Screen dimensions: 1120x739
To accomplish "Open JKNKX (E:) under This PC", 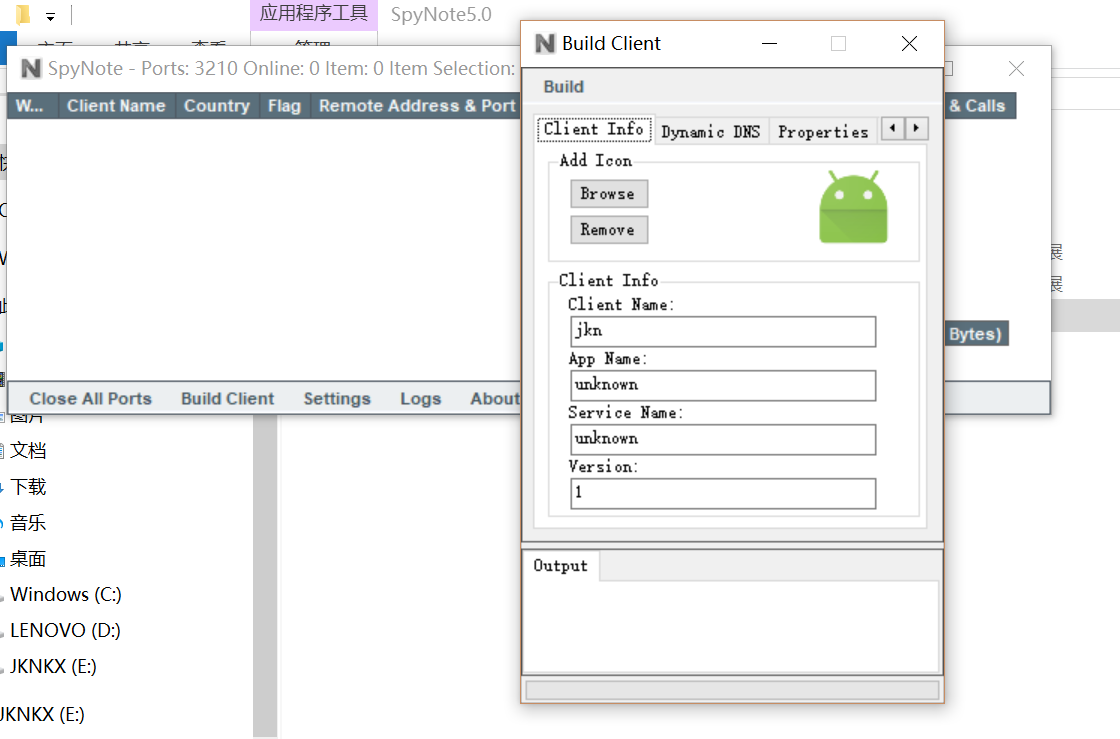I will pos(53,666).
